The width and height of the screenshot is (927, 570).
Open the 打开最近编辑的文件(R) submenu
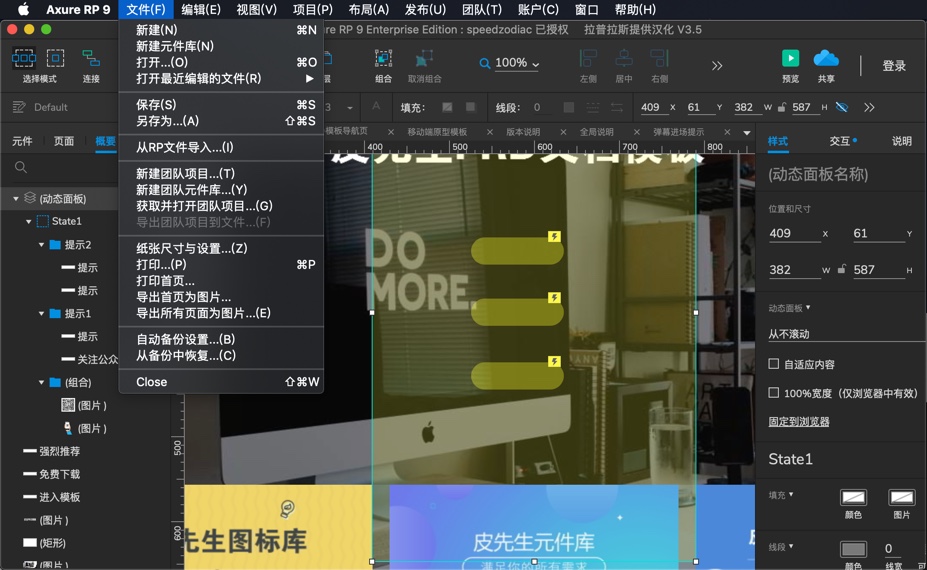221,79
